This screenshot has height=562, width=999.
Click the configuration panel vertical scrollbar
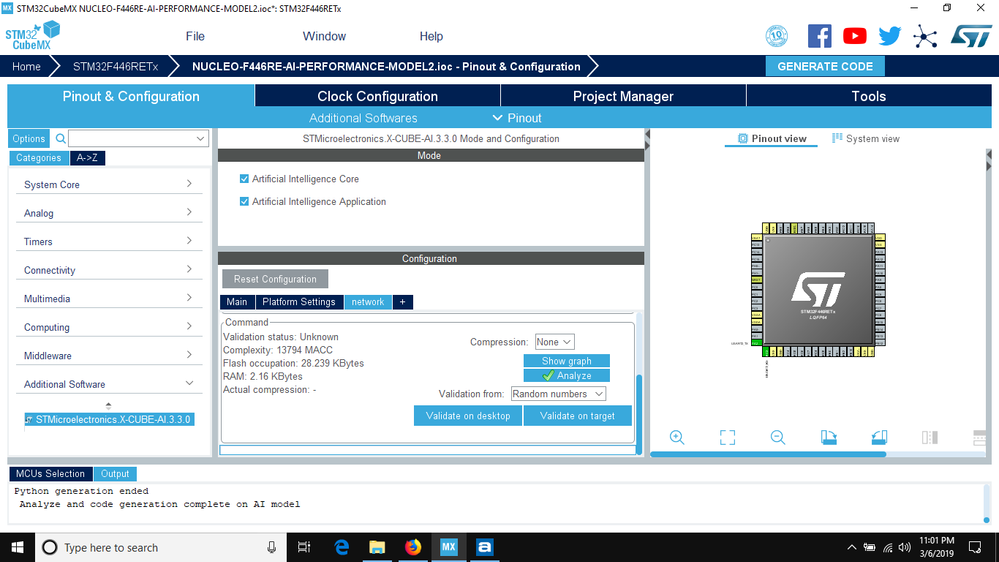(x=639, y=414)
